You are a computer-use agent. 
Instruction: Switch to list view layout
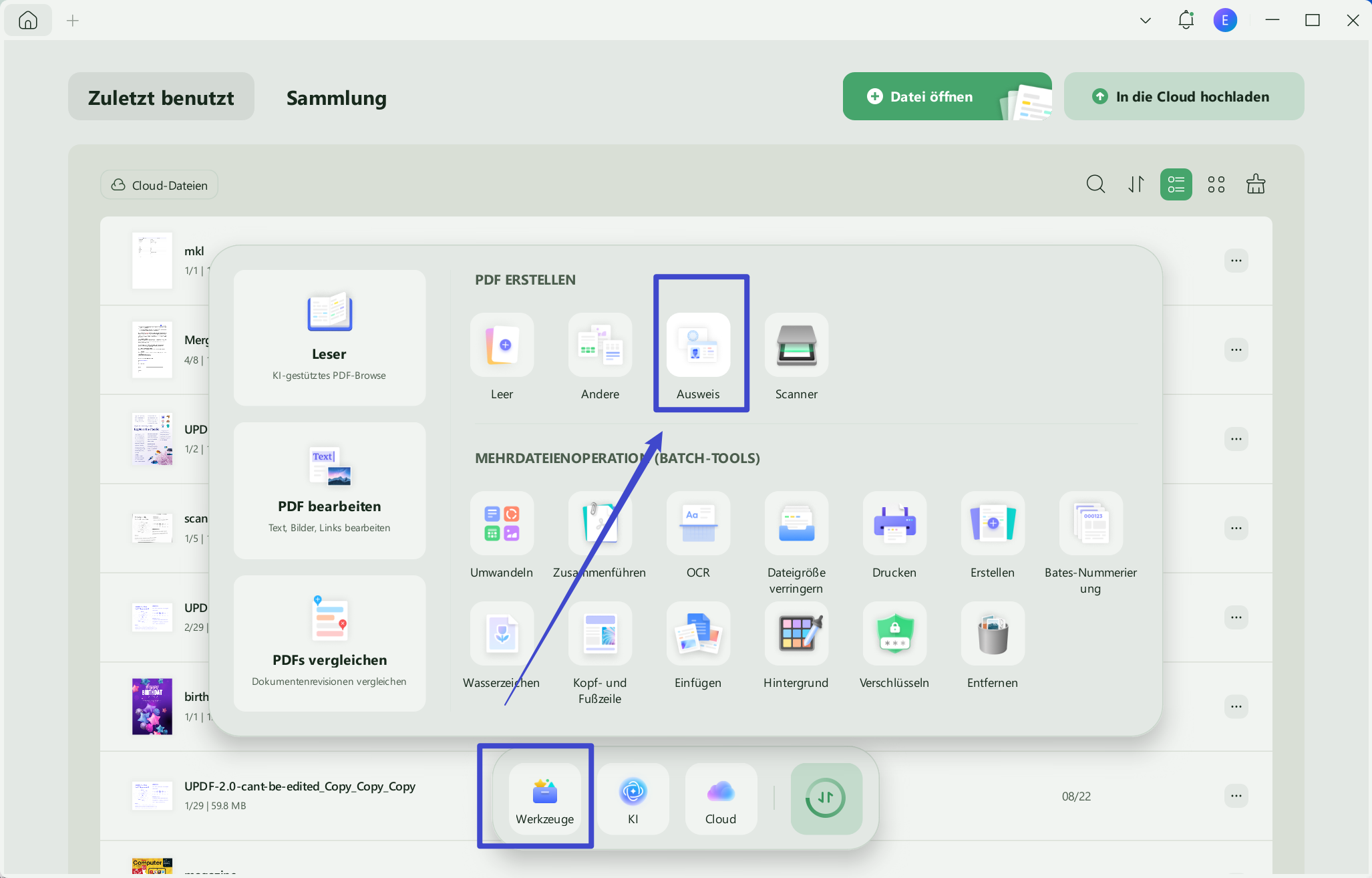[1176, 184]
